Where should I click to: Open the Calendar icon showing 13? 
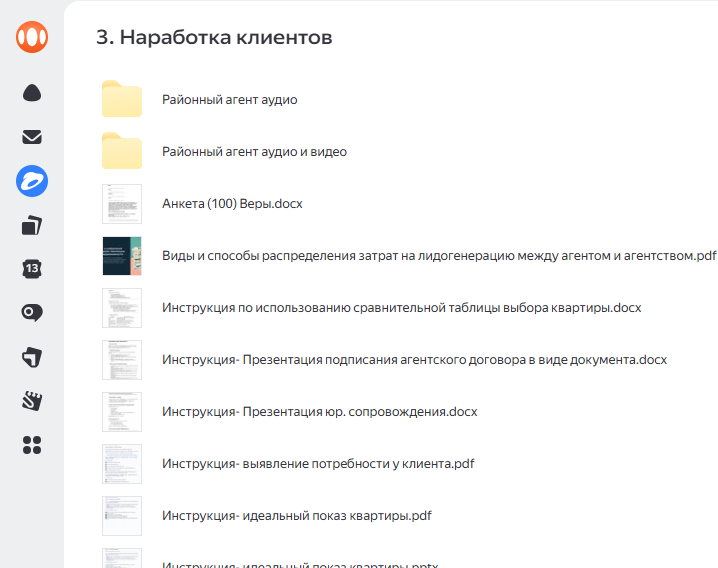(x=32, y=269)
